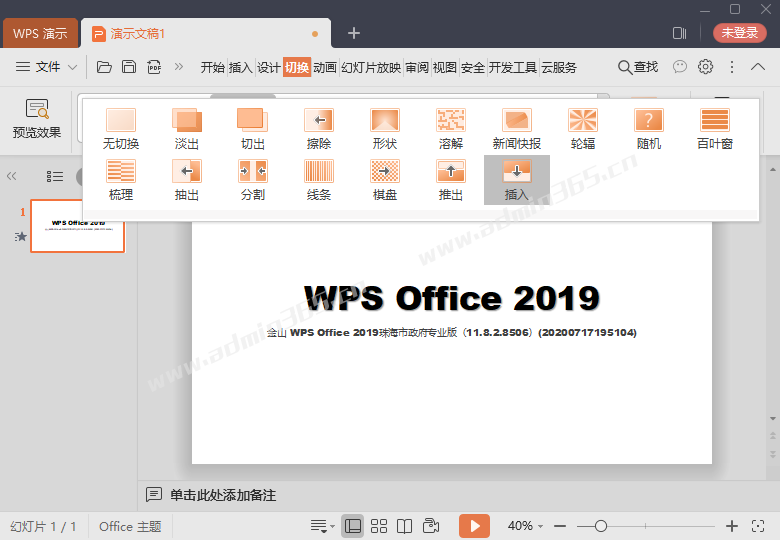Switch to reading view

click(404, 526)
